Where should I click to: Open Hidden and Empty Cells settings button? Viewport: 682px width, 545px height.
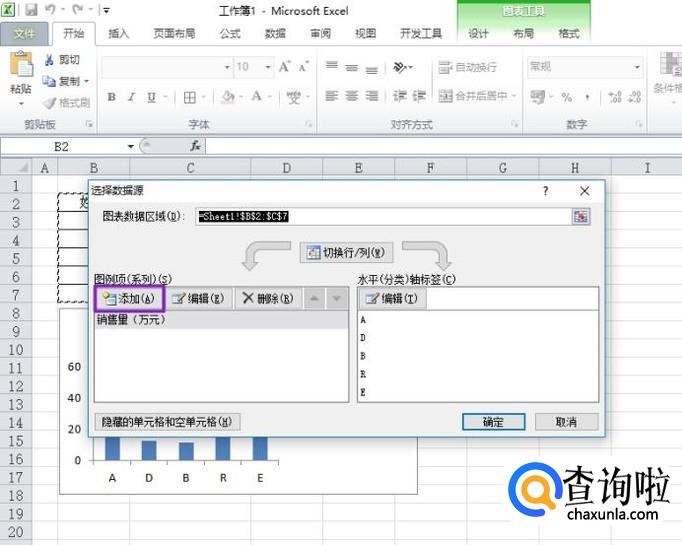(x=167, y=422)
